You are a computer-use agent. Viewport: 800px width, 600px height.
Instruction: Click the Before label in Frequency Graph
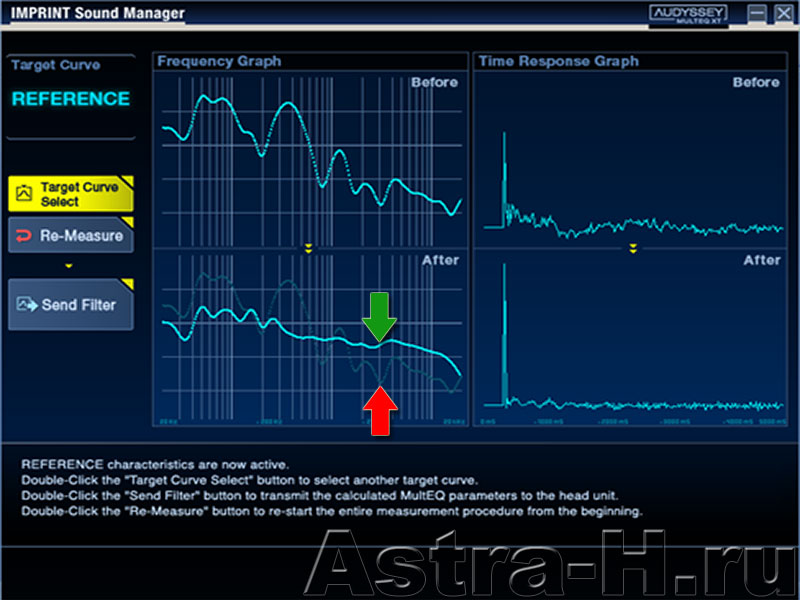434,82
